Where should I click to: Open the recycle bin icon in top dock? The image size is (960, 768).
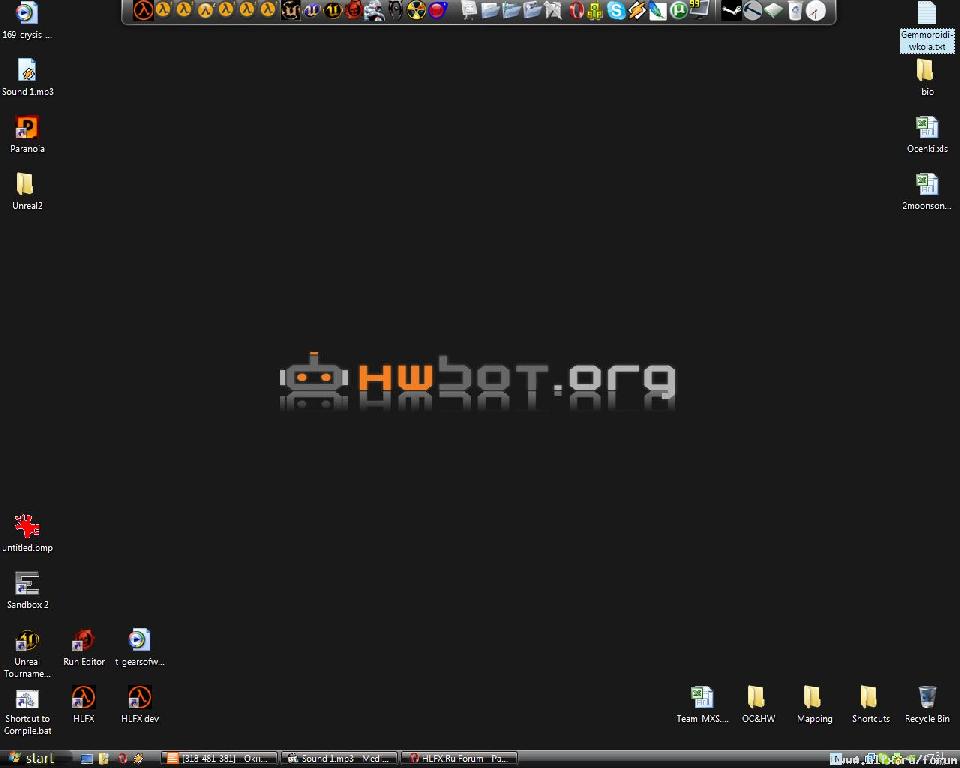pos(795,10)
